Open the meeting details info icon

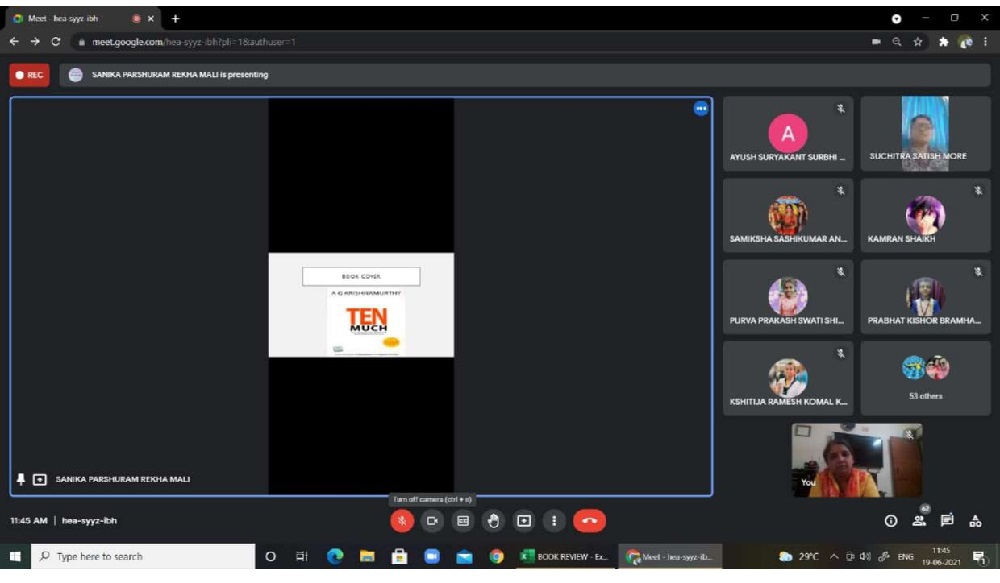click(x=890, y=521)
